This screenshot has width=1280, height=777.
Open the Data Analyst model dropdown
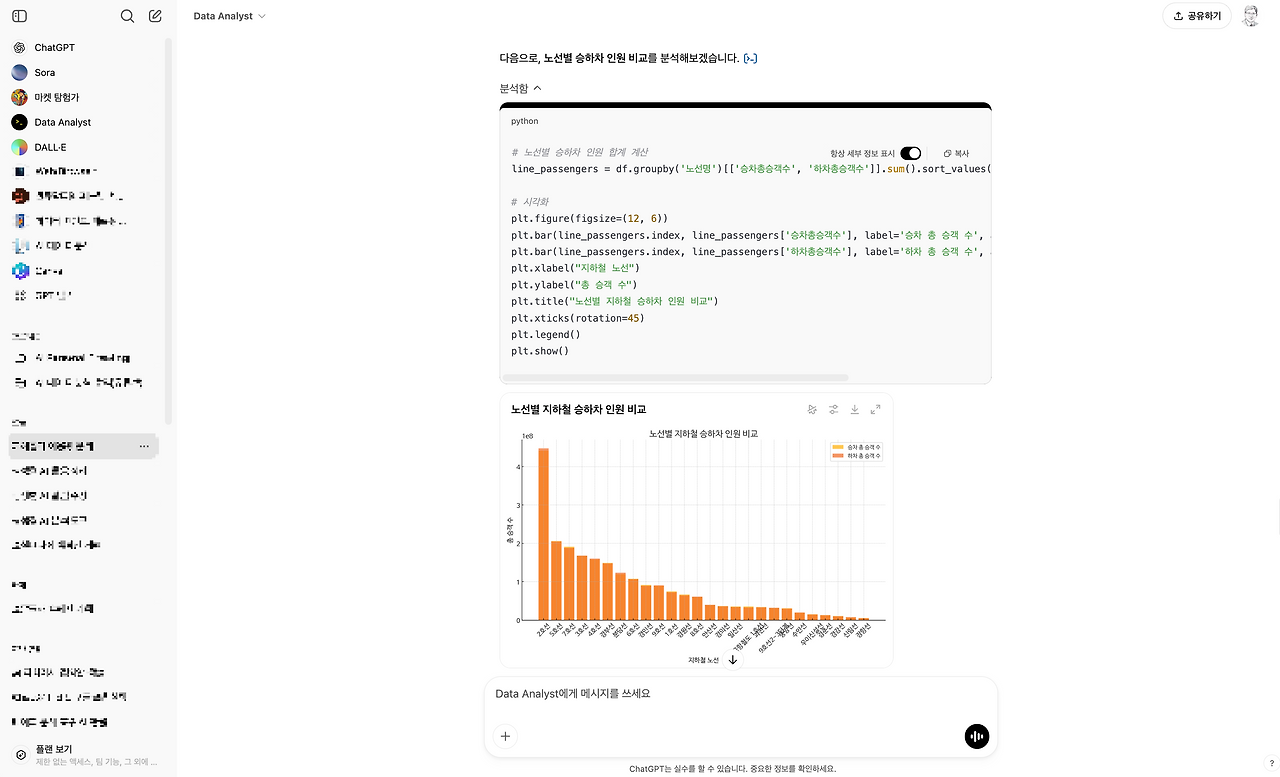228,15
